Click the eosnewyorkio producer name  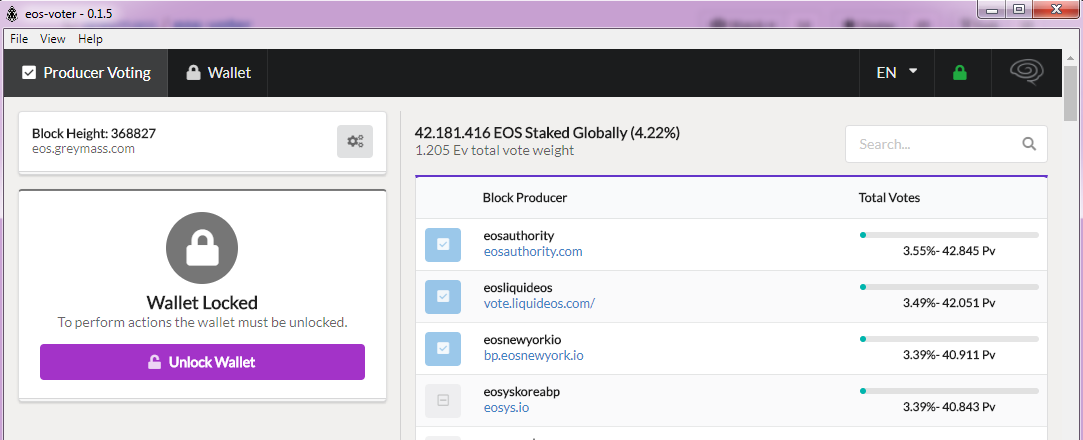point(523,340)
